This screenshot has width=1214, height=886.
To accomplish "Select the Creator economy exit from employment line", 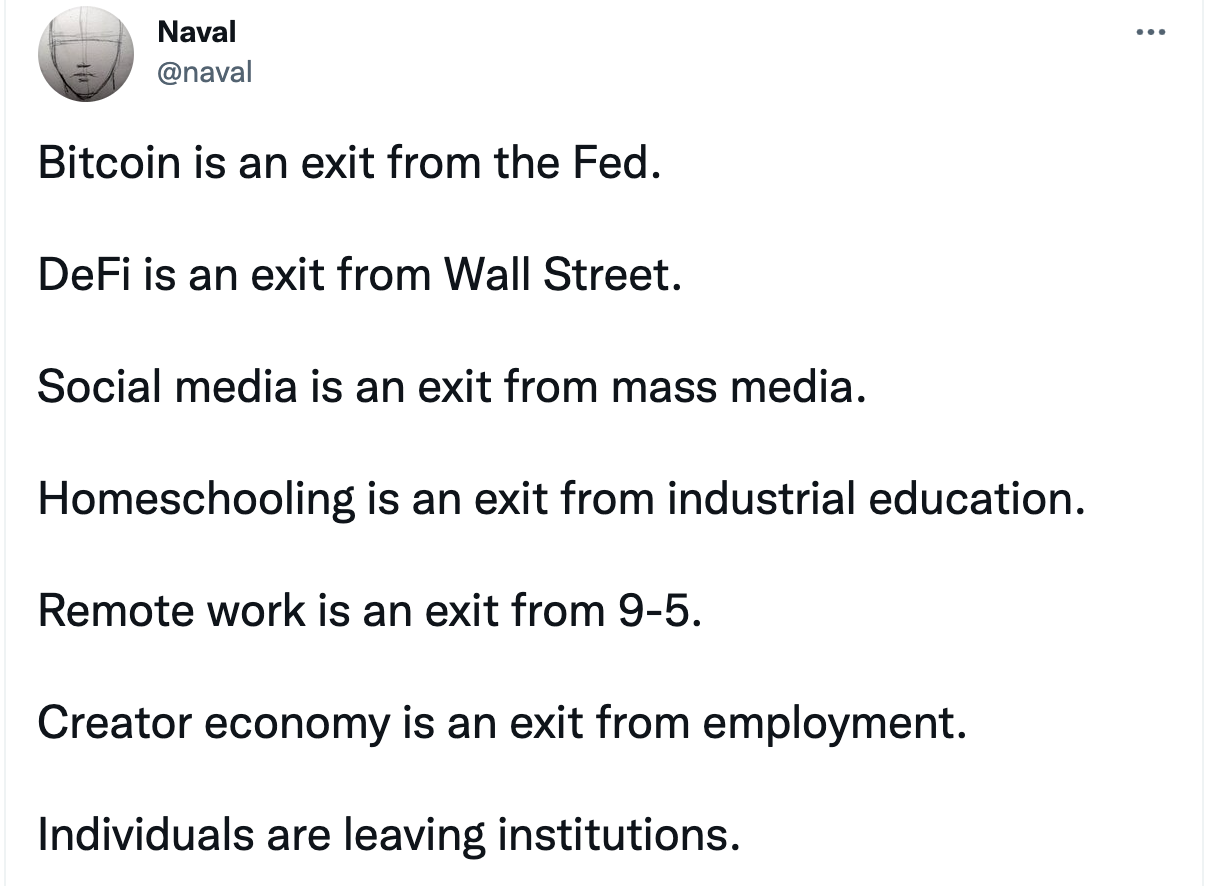I will click(503, 722).
